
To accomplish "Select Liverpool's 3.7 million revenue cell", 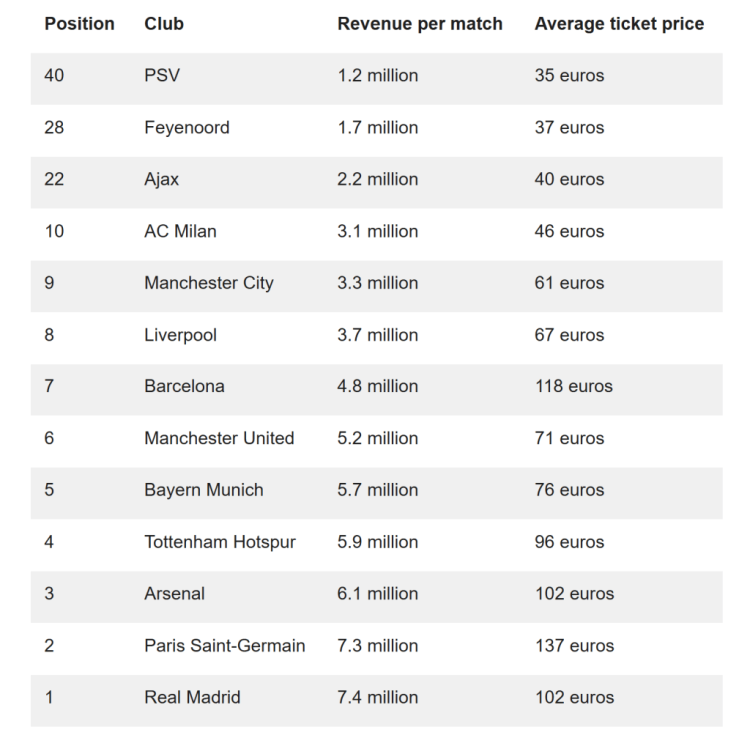I will 378,335.
